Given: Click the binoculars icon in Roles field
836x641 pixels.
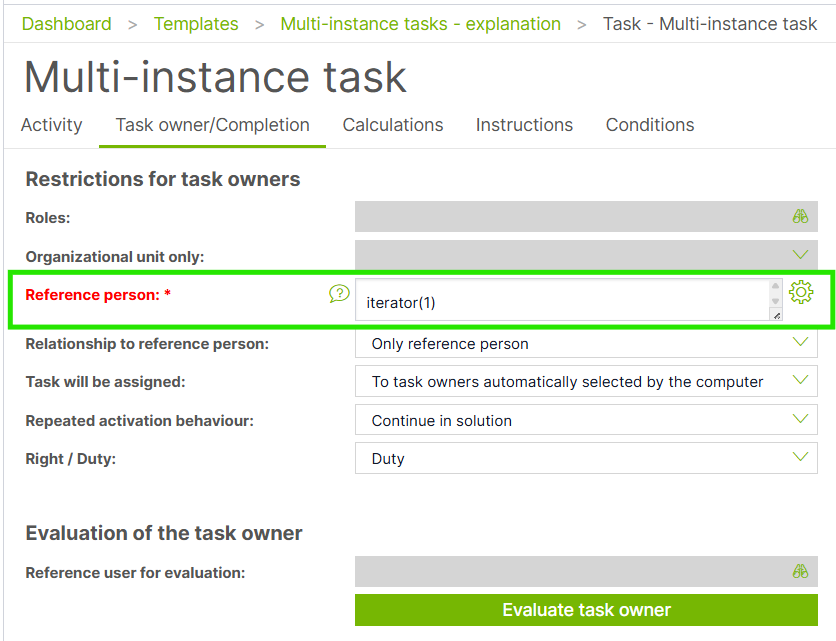Looking at the screenshot, I should [x=800, y=216].
